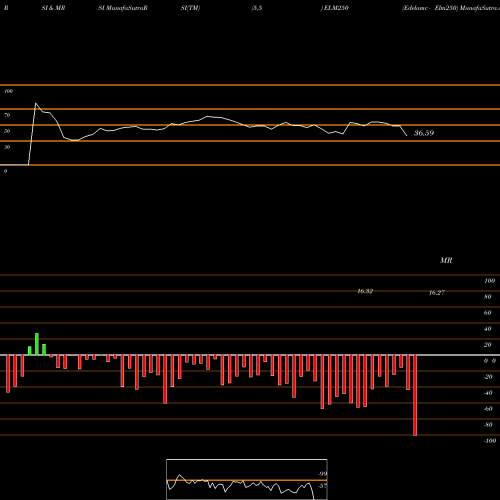The width and height of the screenshot is (500, 500).
Task: Click the 'MR' panel label
Action: [x=446, y=260]
